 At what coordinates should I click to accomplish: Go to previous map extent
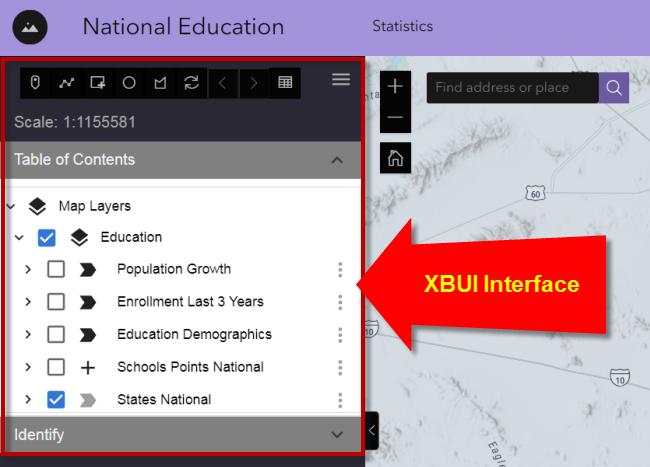223,83
